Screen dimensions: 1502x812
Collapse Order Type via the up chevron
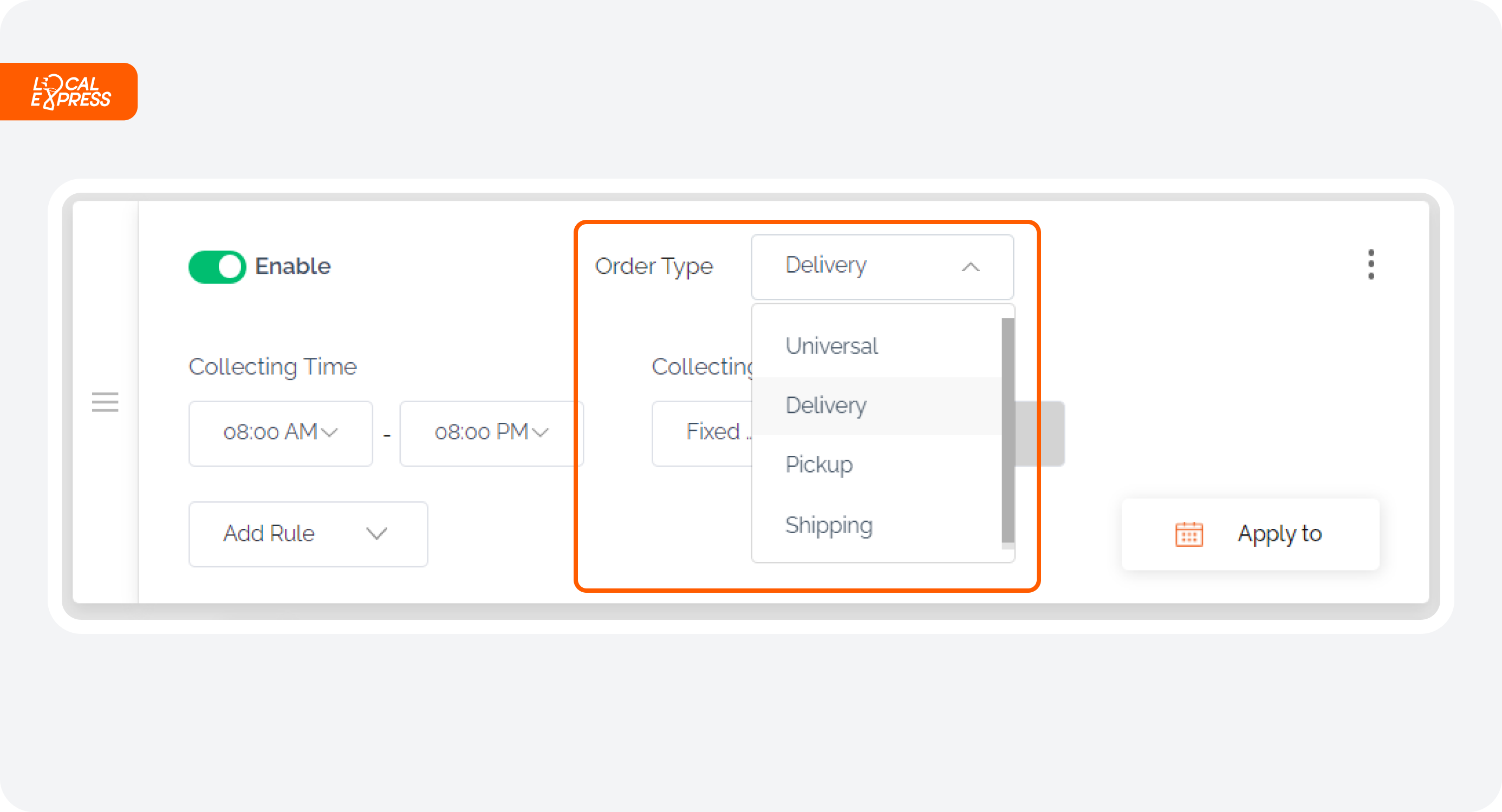click(970, 267)
